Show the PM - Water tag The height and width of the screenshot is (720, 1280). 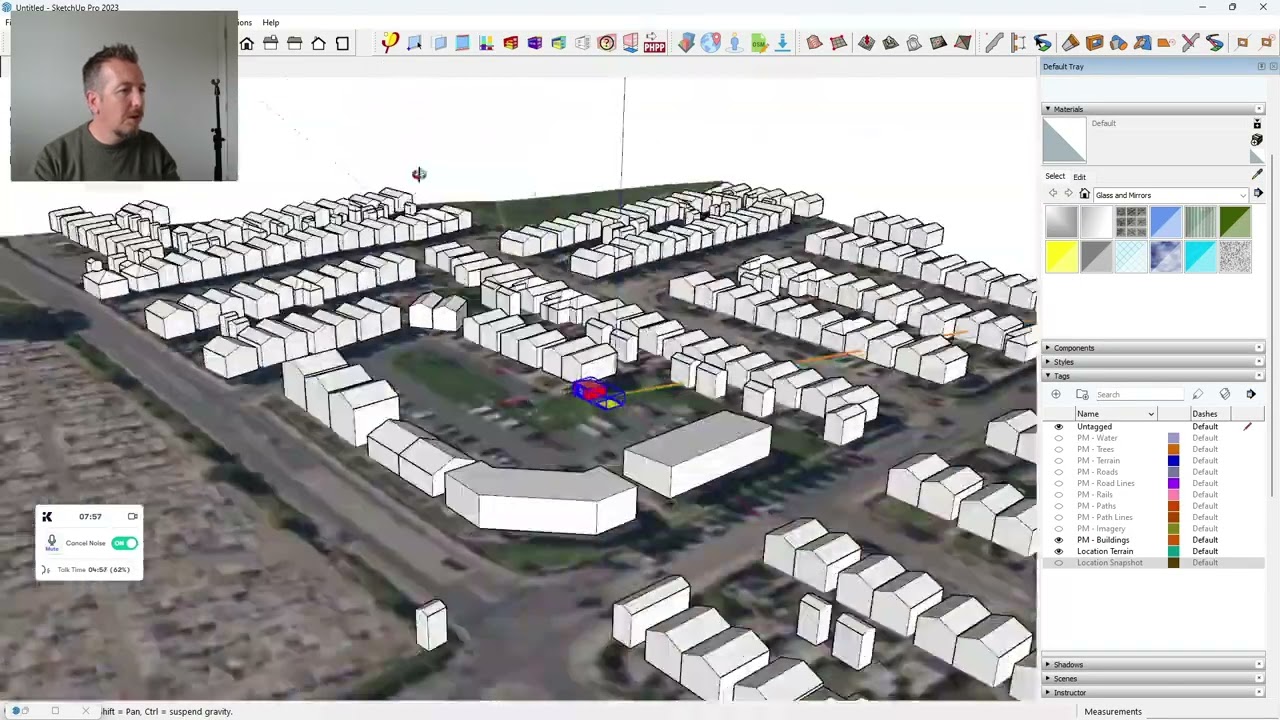click(x=1059, y=438)
